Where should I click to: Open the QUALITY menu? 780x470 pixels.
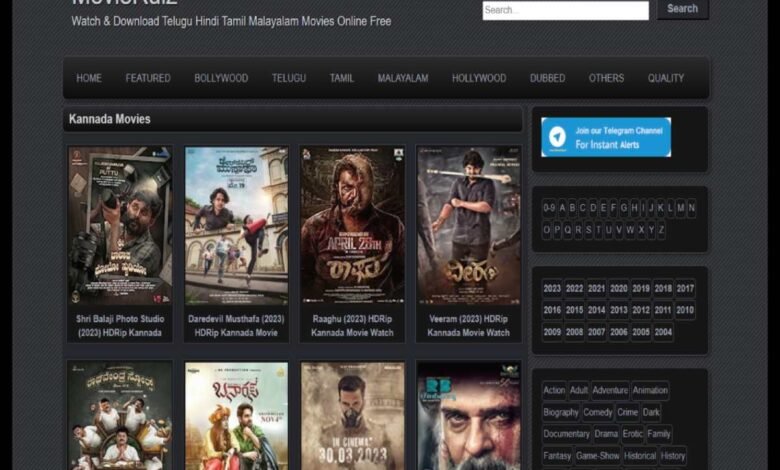coord(666,78)
